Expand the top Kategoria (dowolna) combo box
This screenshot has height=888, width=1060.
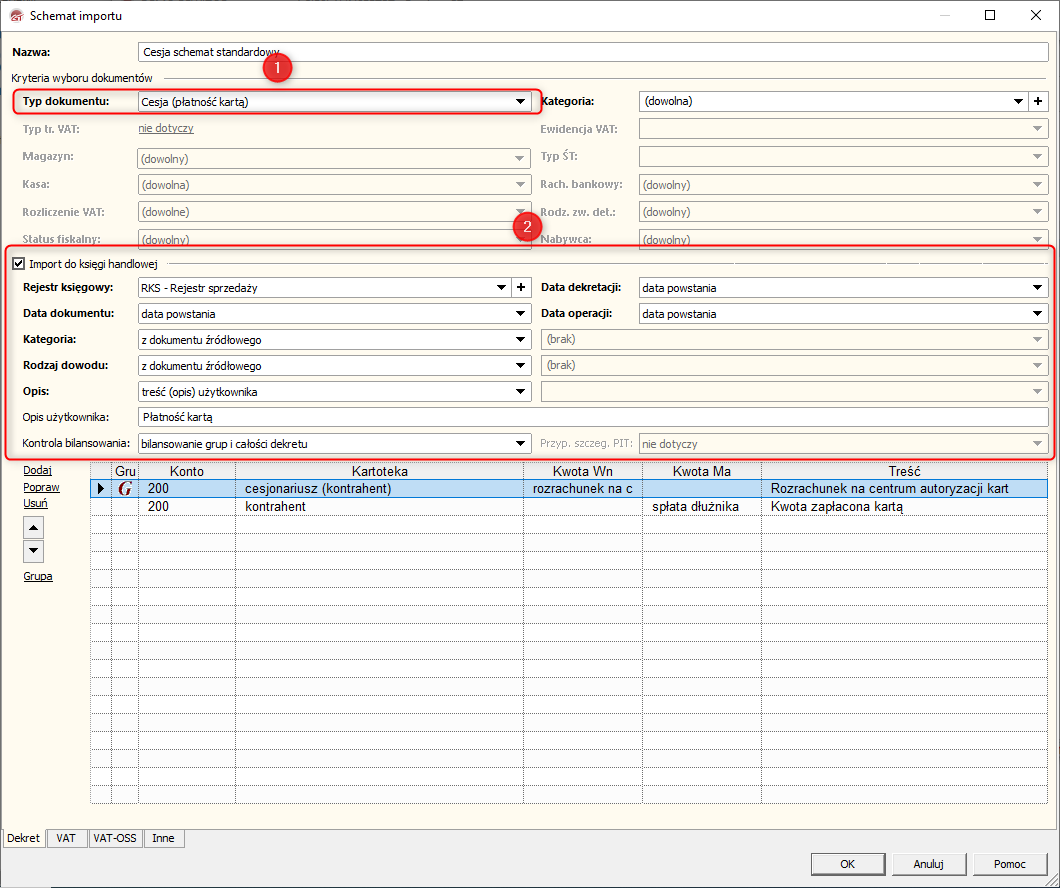point(1018,101)
